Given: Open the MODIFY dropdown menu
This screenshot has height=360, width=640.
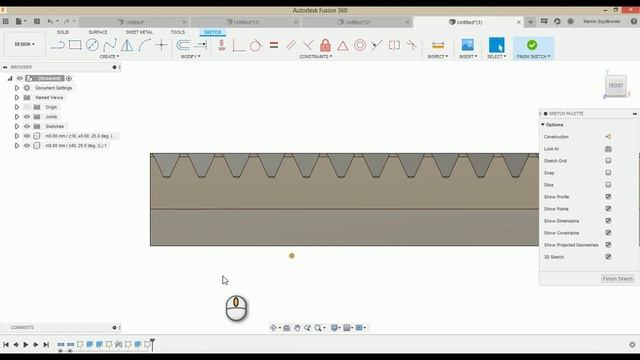Looking at the screenshot, I should 191,56.
